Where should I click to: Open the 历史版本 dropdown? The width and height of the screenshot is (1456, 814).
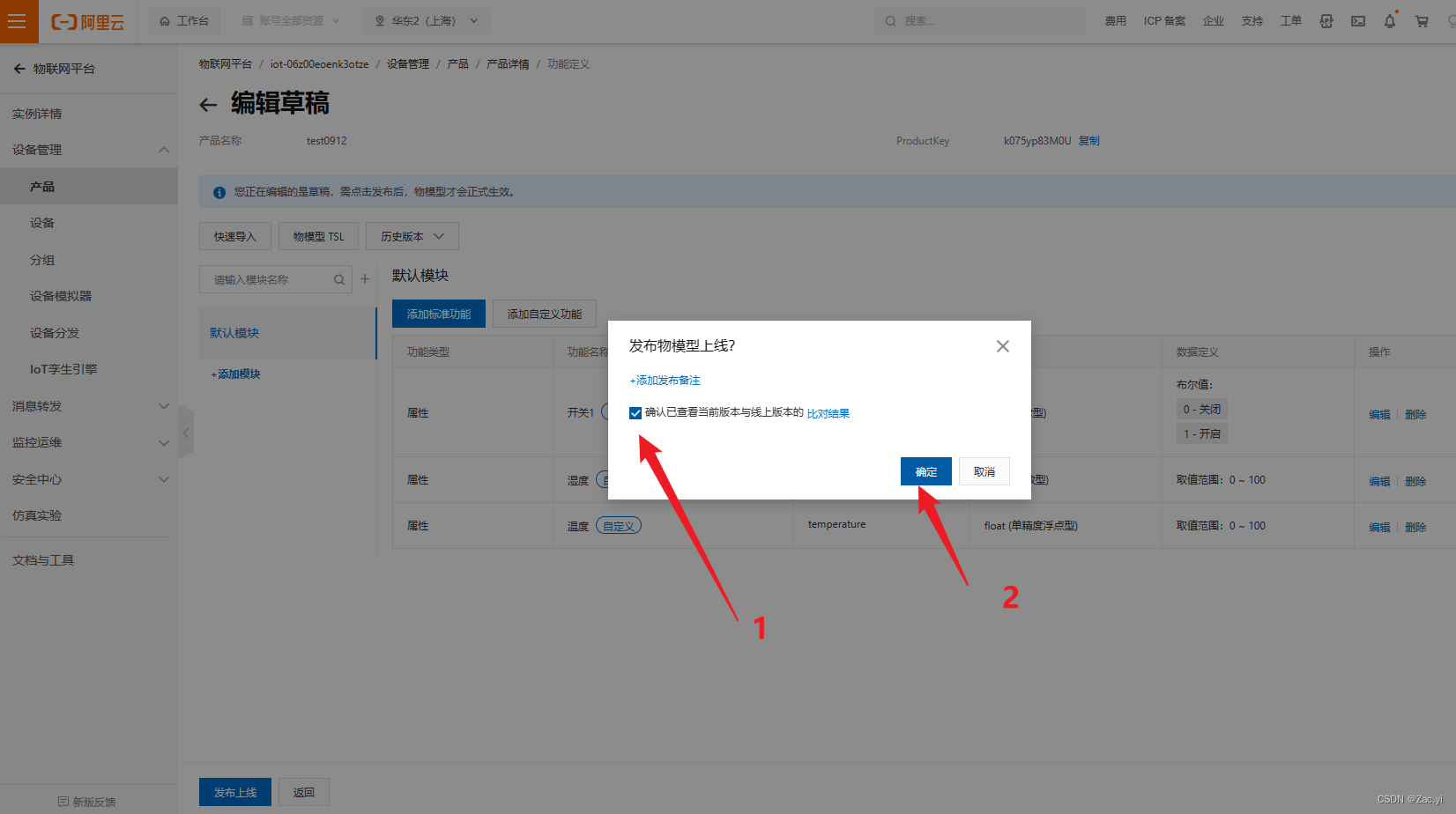click(x=412, y=236)
